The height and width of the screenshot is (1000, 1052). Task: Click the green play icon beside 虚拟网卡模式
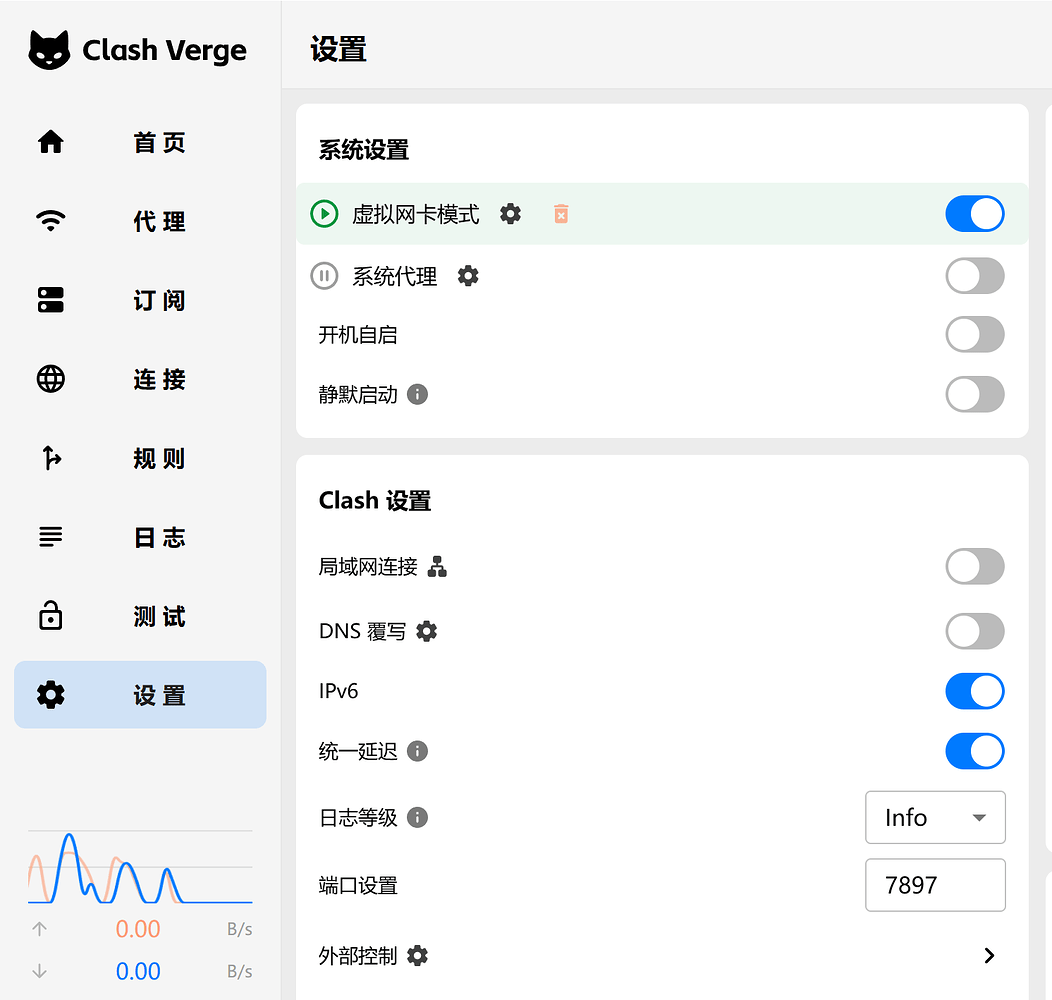pos(324,214)
